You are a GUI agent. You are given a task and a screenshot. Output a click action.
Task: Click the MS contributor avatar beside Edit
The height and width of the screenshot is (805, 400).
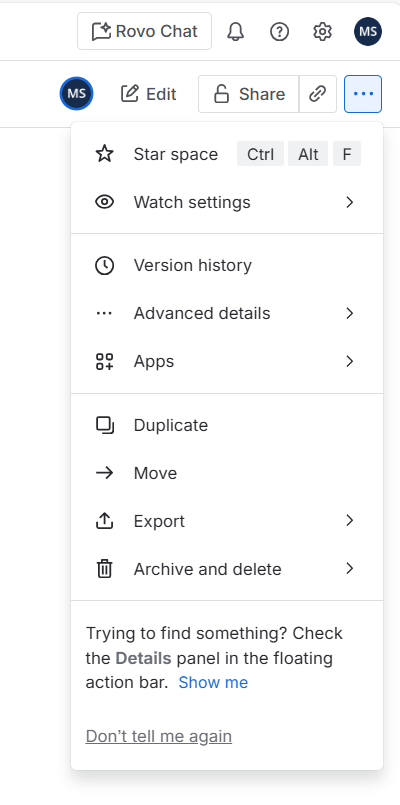77,94
